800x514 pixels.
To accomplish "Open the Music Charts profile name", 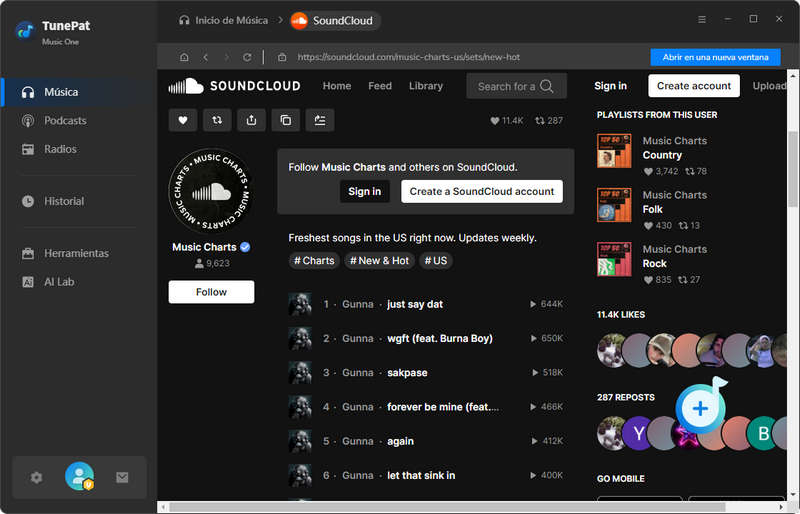I will 204,247.
